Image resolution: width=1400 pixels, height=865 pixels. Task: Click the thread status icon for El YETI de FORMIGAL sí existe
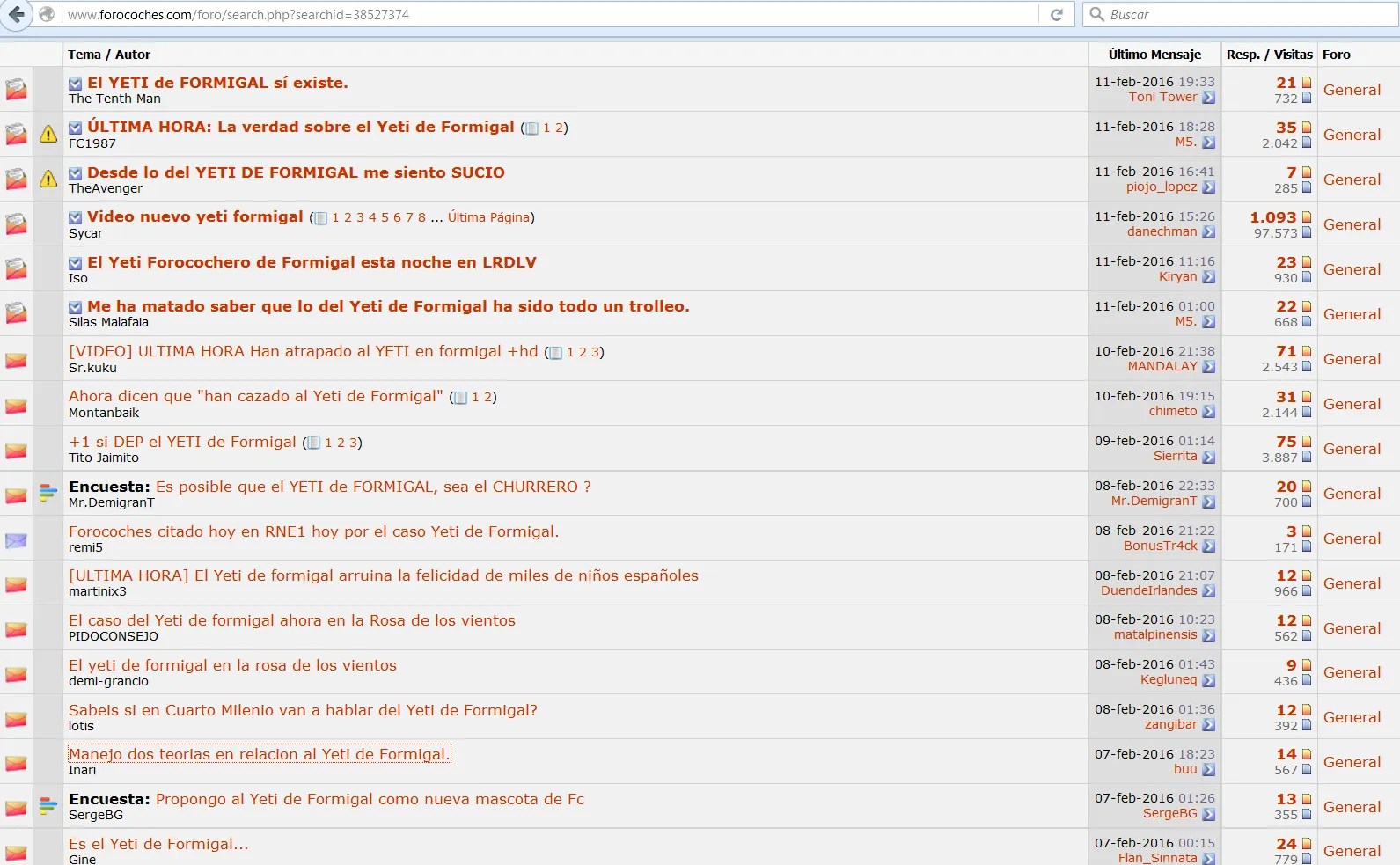[x=16, y=89]
